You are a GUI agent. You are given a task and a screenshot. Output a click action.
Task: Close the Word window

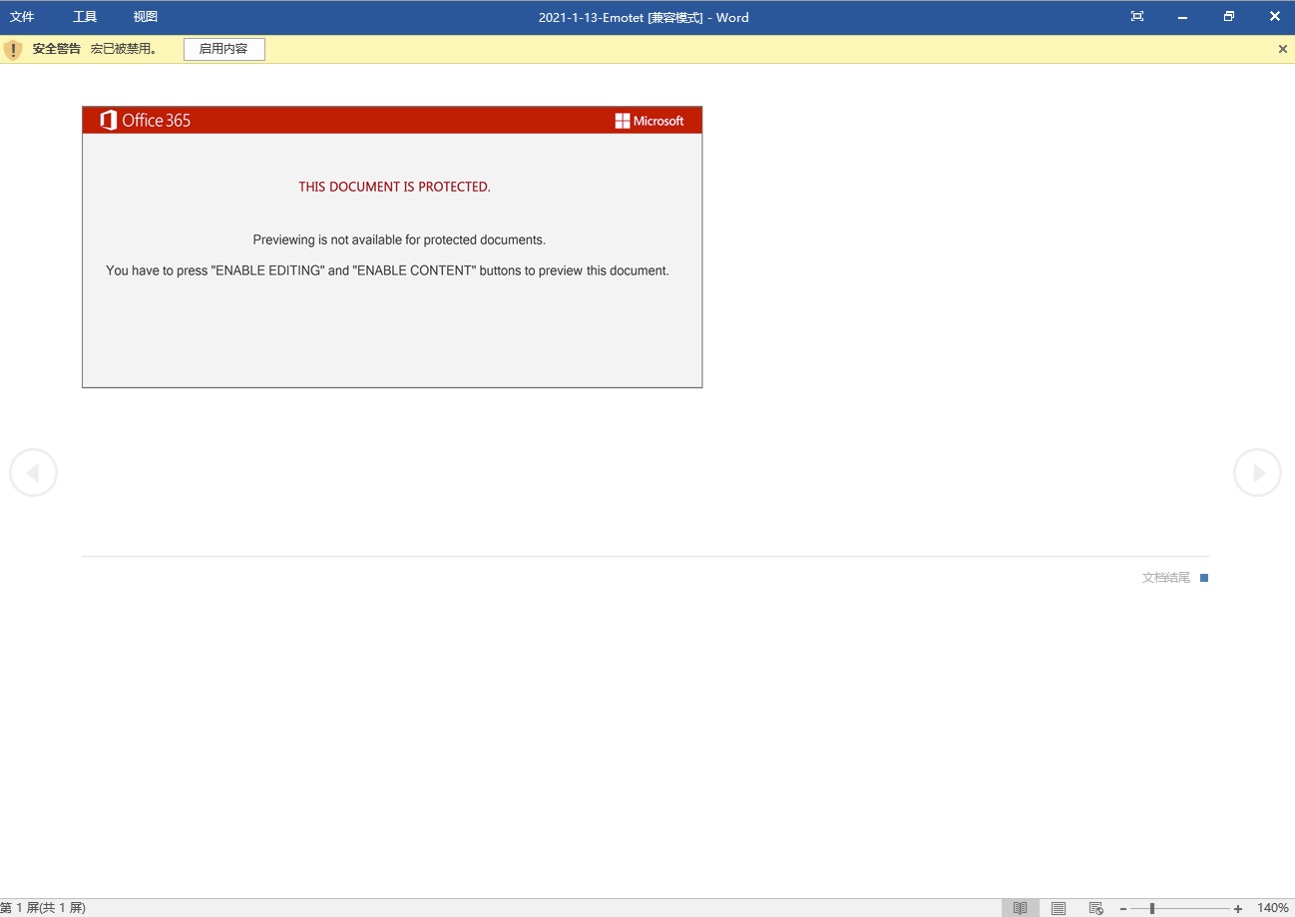(1275, 17)
